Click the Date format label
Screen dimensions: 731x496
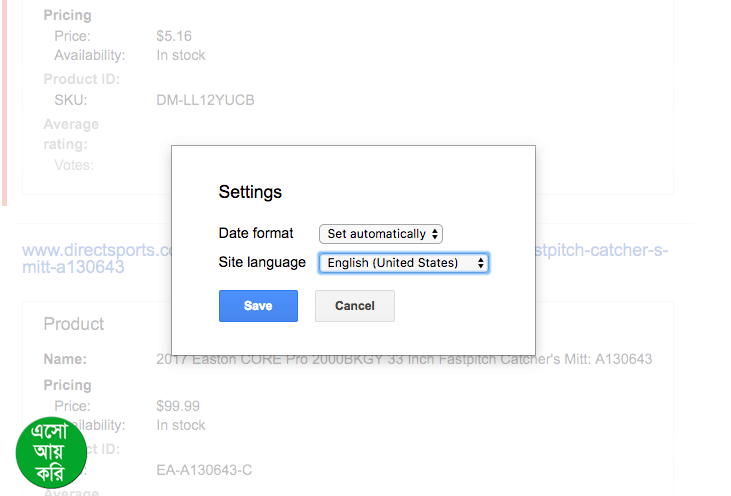pyautogui.click(x=256, y=233)
